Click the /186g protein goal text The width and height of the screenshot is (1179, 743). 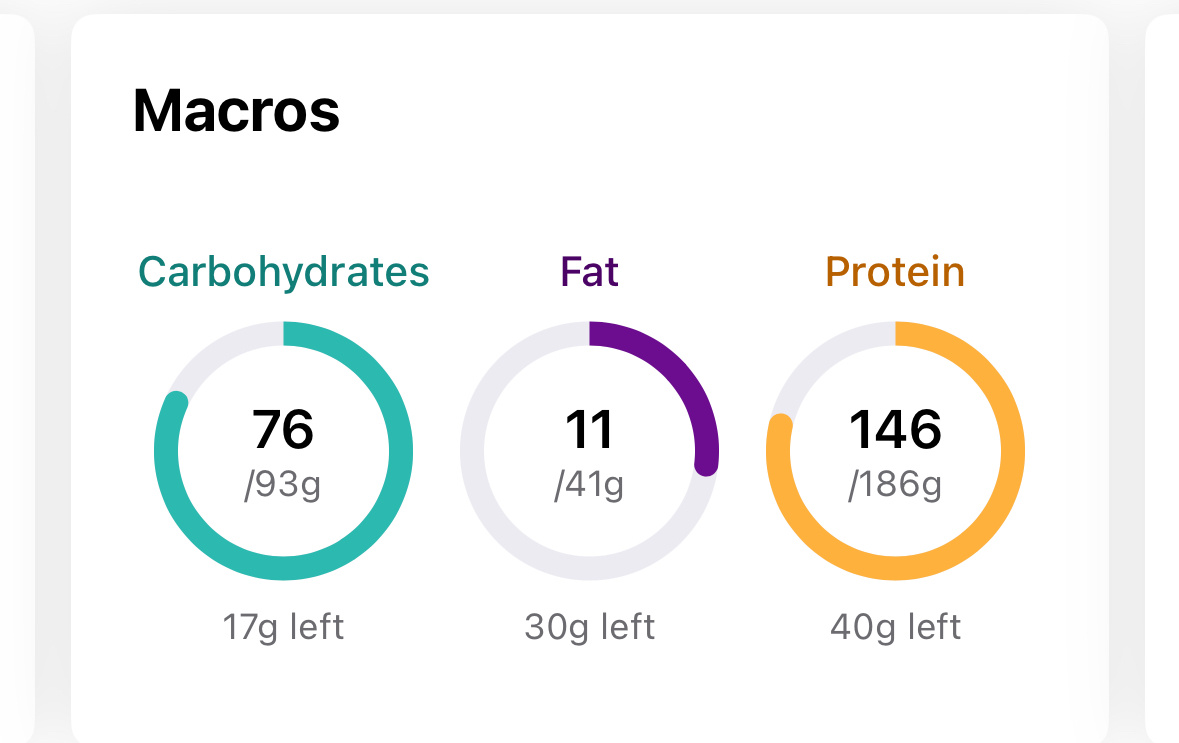pos(895,484)
